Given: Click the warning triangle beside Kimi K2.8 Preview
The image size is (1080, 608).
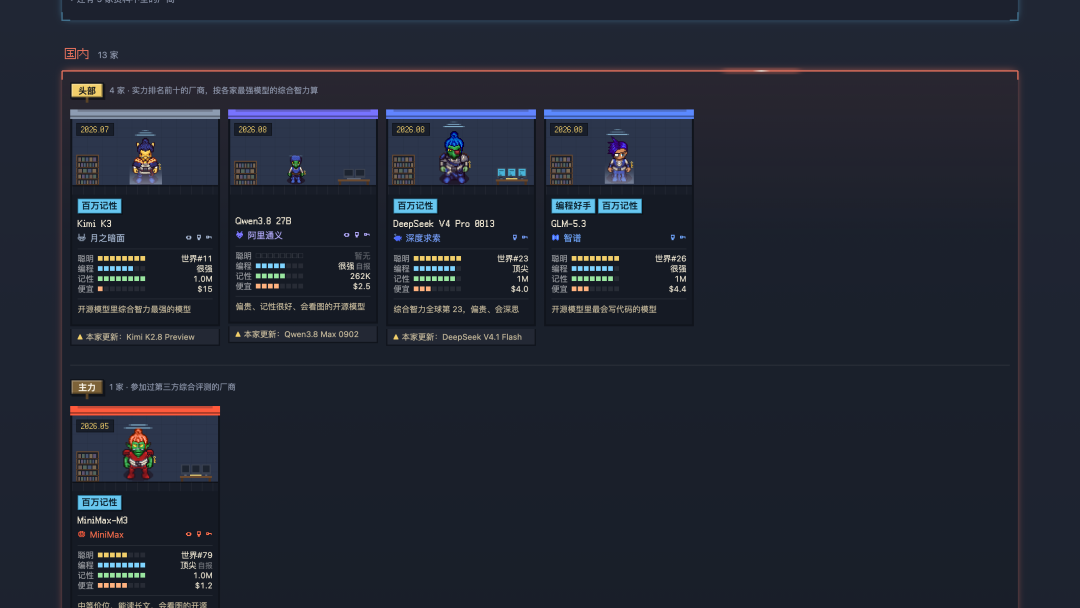Looking at the screenshot, I should coord(80,337).
